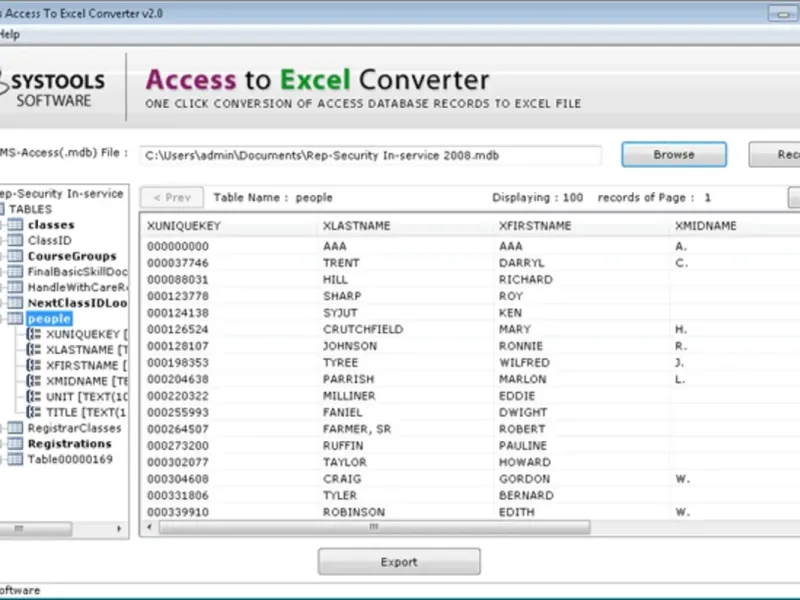Click the key cell 000000000
The width and height of the screenshot is (800, 600).
[x=178, y=246]
